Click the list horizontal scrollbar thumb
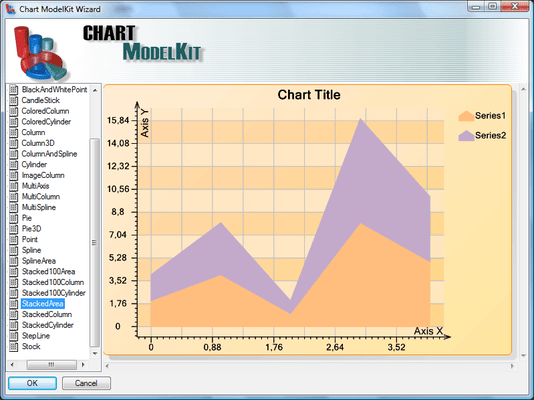The height and width of the screenshot is (400, 534). tap(51, 365)
